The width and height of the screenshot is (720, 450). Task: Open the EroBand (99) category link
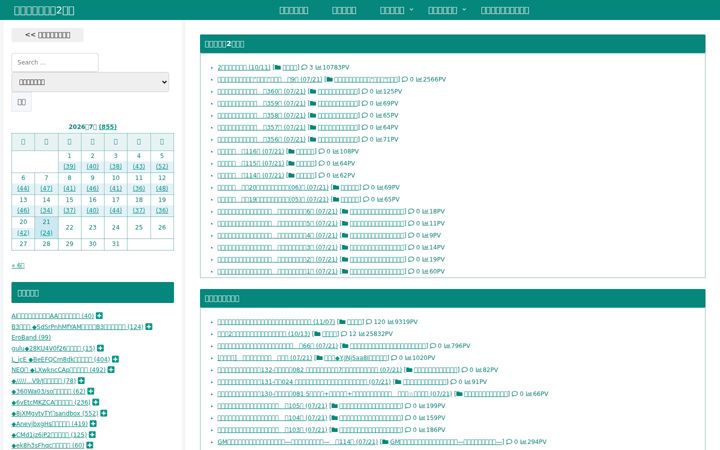[x=31, y=338]
